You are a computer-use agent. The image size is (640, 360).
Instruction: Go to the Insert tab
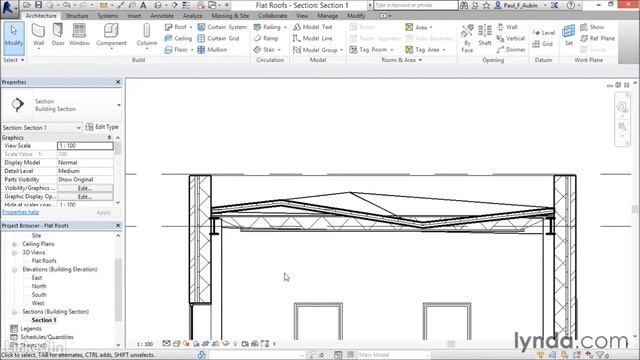coord(134,16)
